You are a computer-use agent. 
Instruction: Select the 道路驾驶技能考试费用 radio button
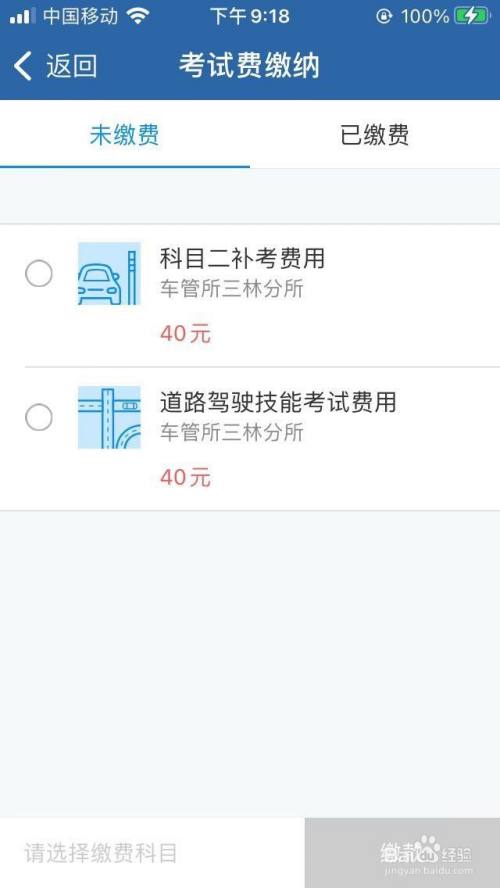coord(39,418)
